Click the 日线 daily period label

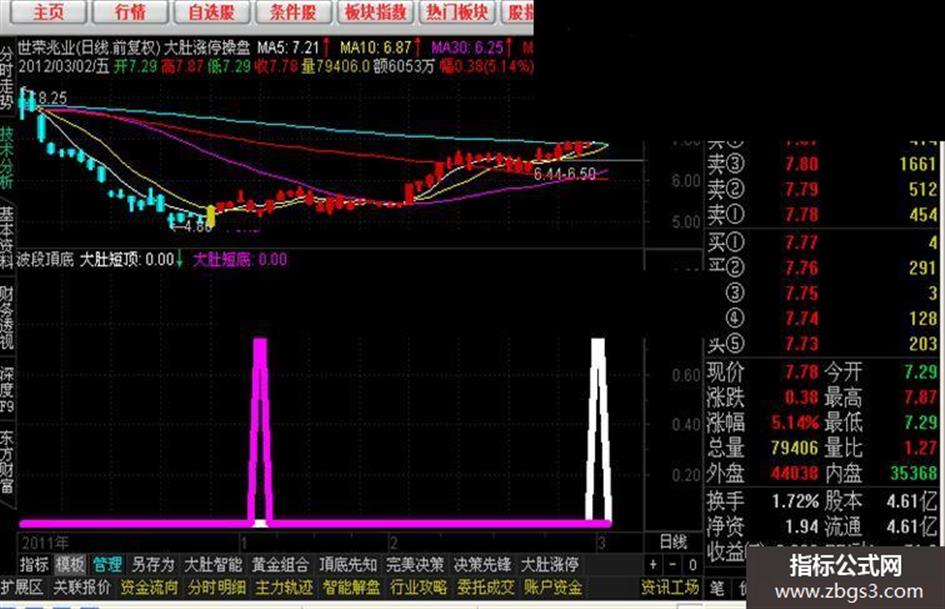click(x=673, y=542)
